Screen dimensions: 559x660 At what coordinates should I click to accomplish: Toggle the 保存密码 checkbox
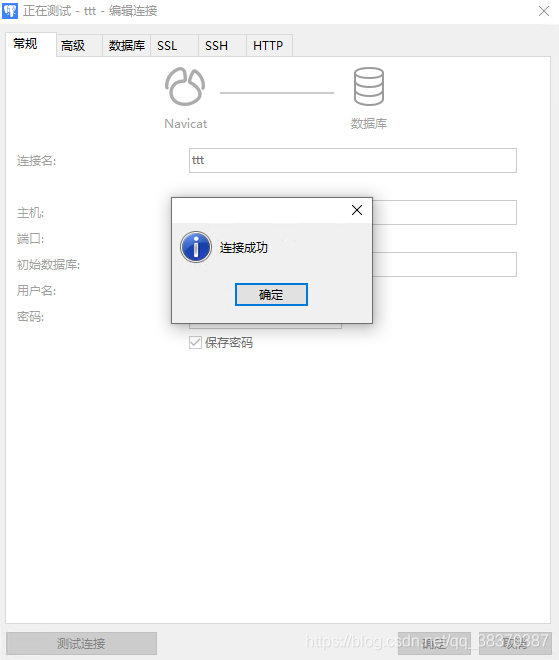coord(195,343)
